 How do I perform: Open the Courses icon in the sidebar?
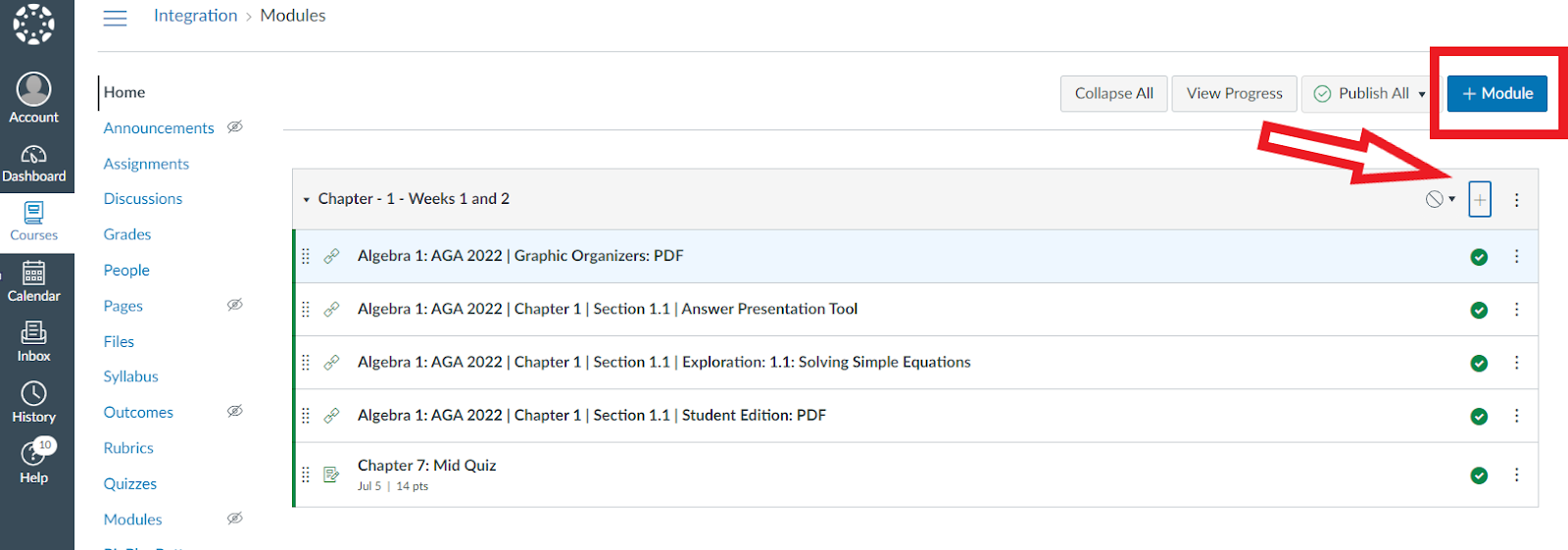pos(34,222)
